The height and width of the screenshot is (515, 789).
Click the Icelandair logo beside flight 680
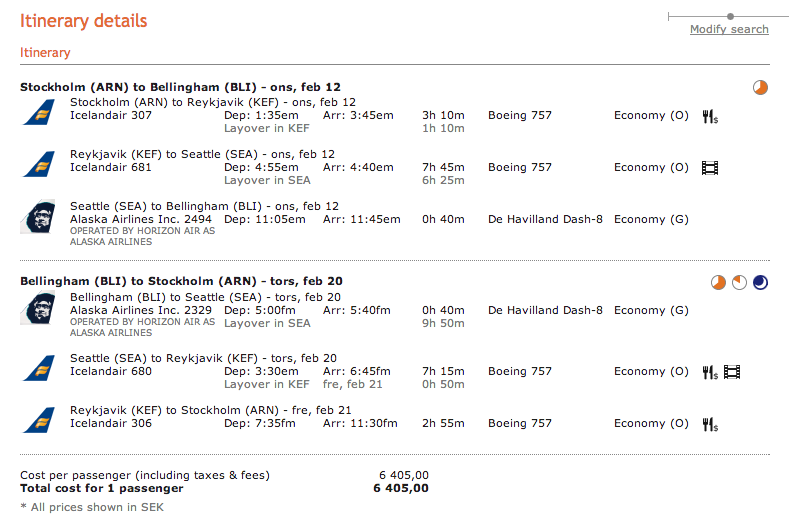(x=39, y=369)
